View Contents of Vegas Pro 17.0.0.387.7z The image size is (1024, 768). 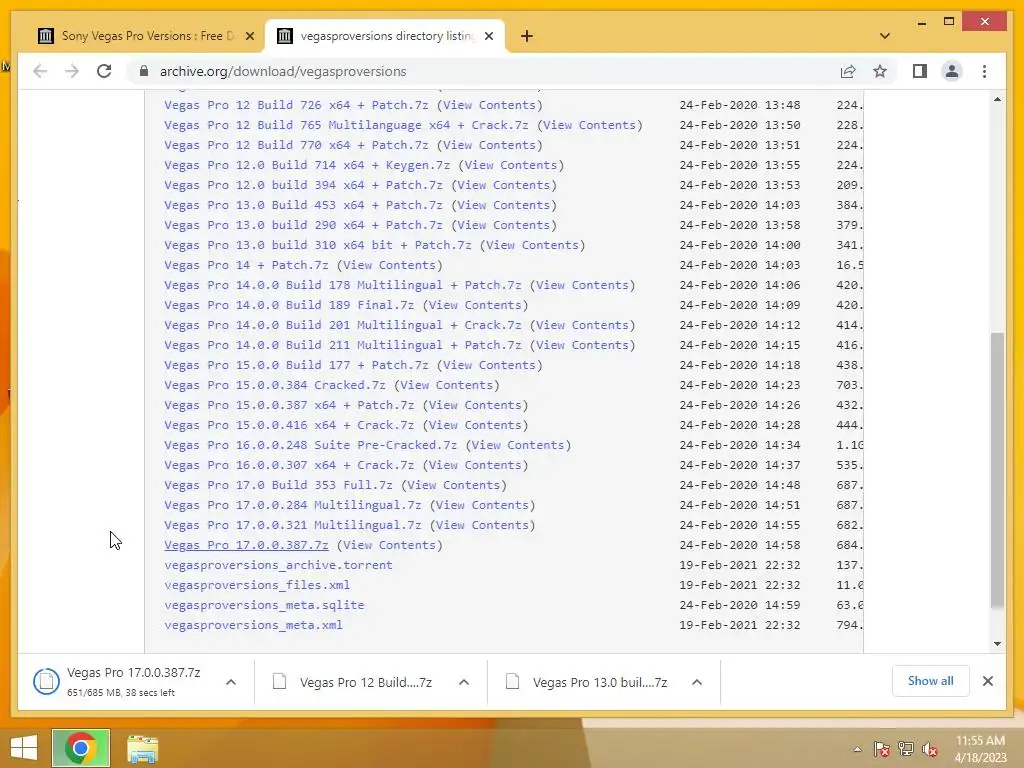[x=389, y=545]
